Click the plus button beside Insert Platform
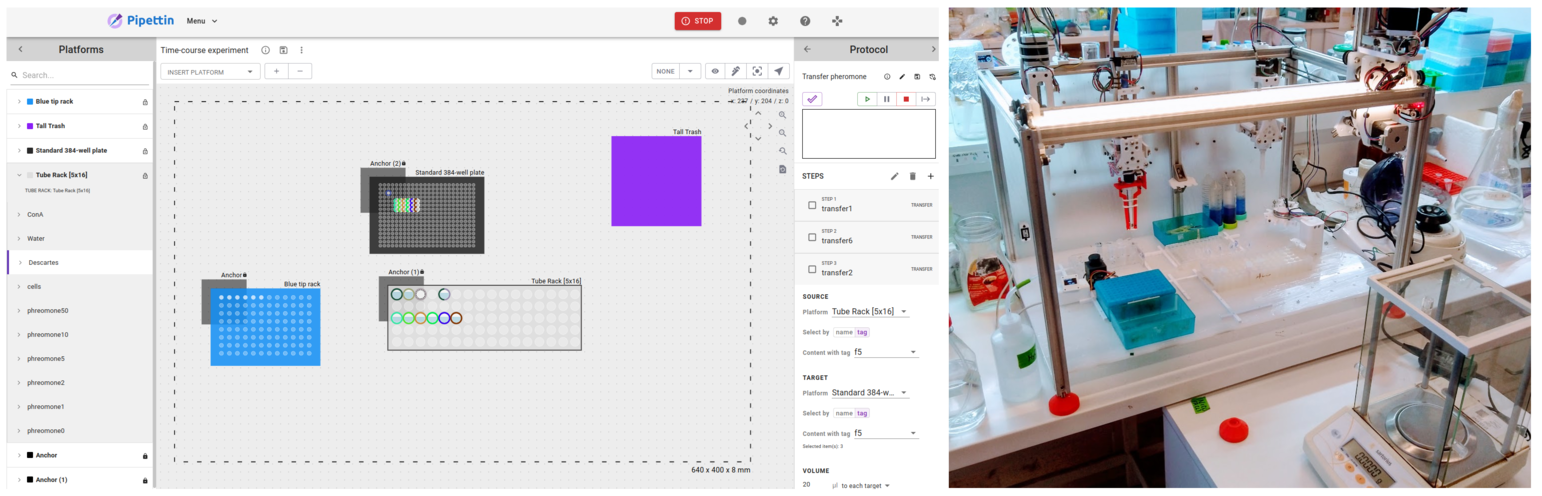The image size is (1542, 496). (x=276, y=71)
